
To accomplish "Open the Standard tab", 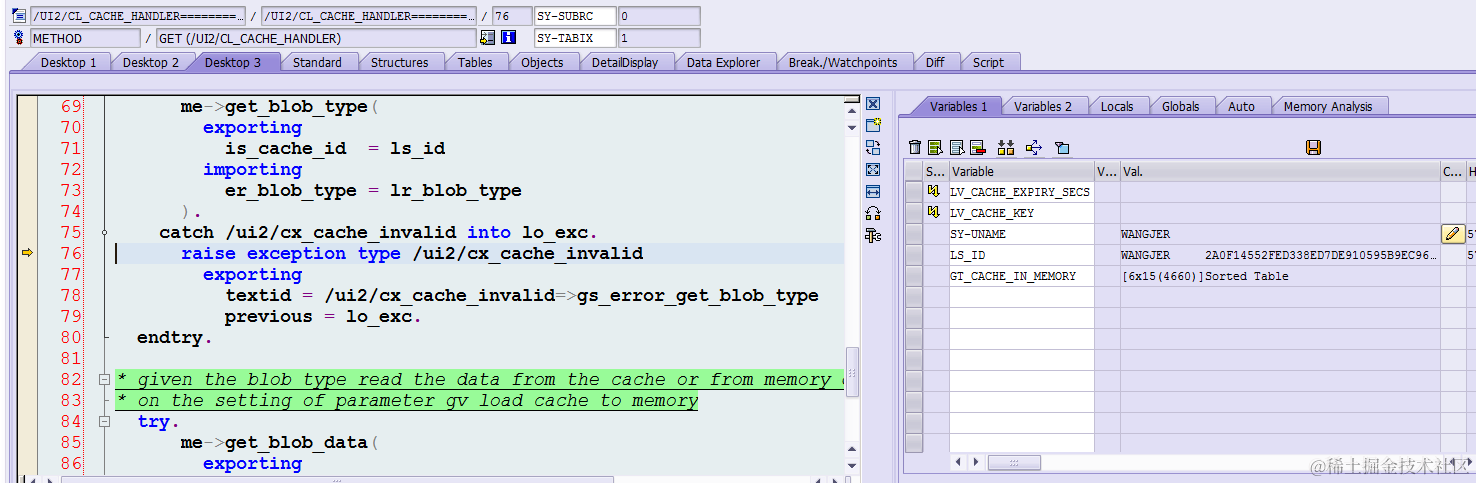I will tap(317, 62).
